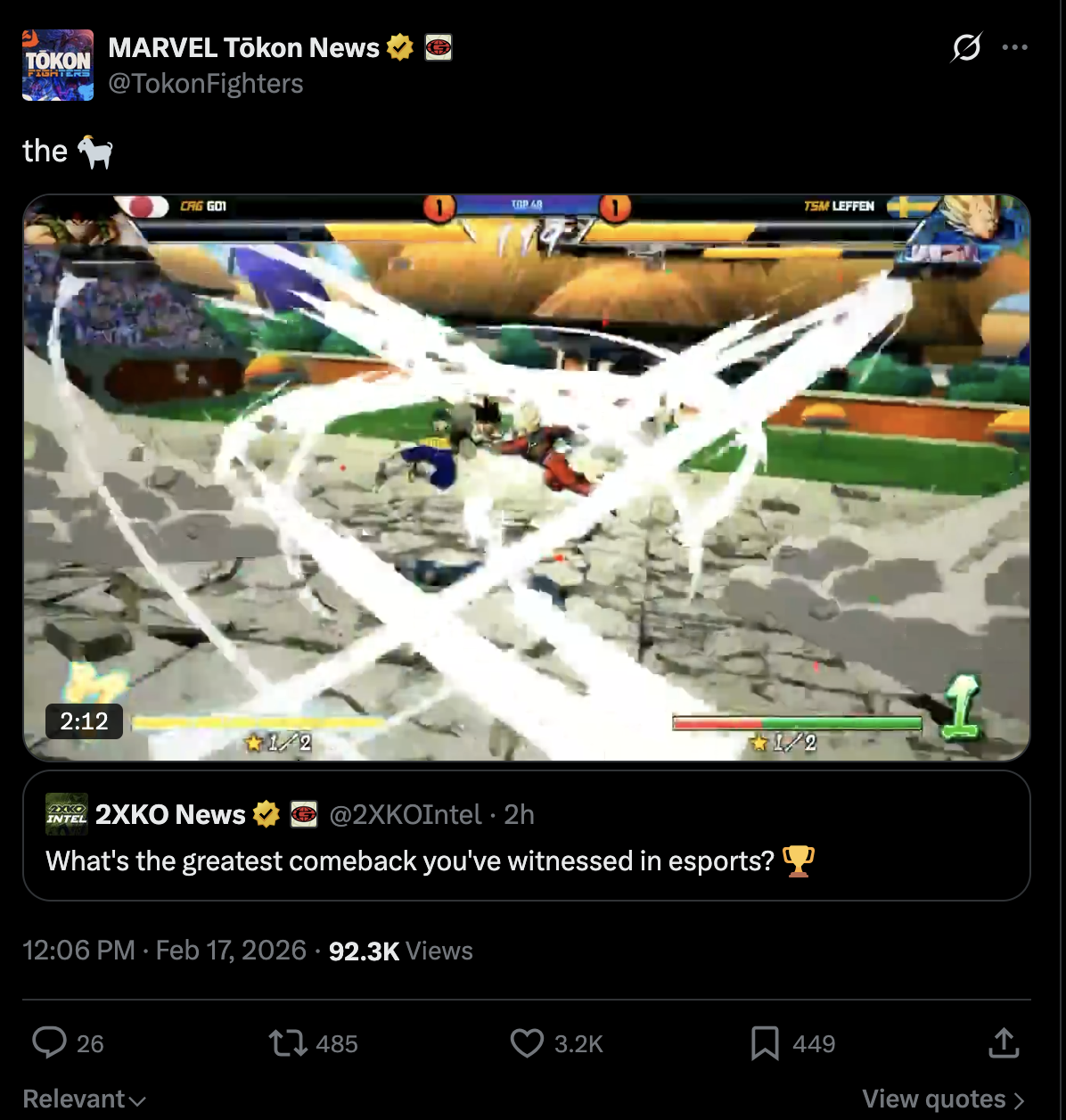The width and height of the screenshot is (1066, 1120).
Task: Open the three-dot more options menu
Action: coord(1015,47)
